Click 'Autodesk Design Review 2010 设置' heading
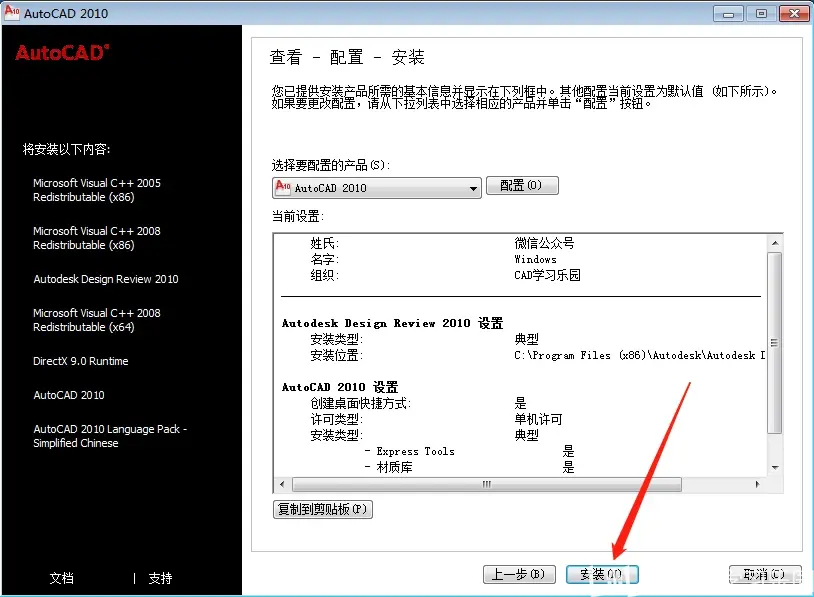Screen dimensions: 814x597 [392, 323]
